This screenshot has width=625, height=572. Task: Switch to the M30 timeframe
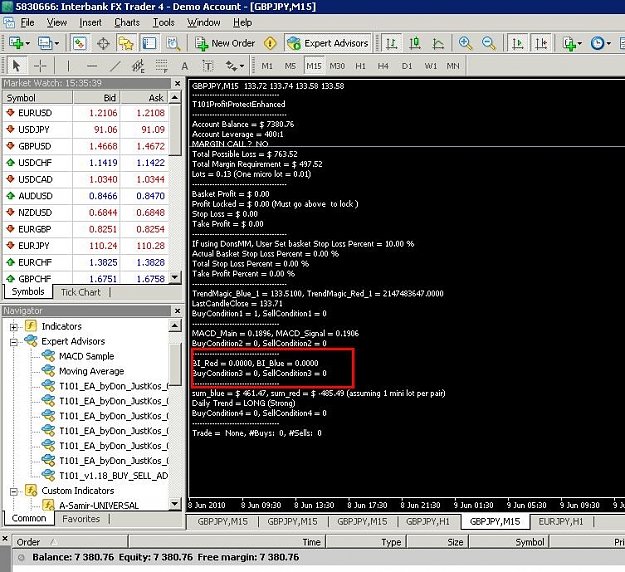point(337,66)
